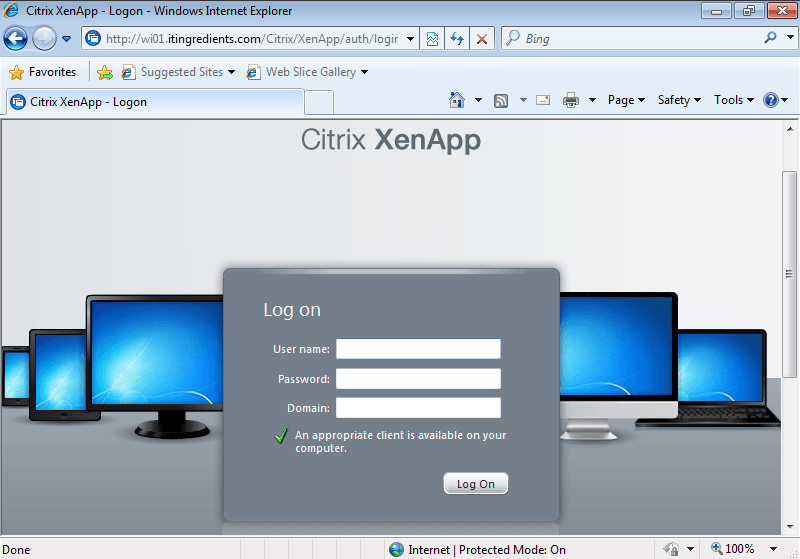Click the Log On button
This screenshot has height=559, width=800.
476,484
